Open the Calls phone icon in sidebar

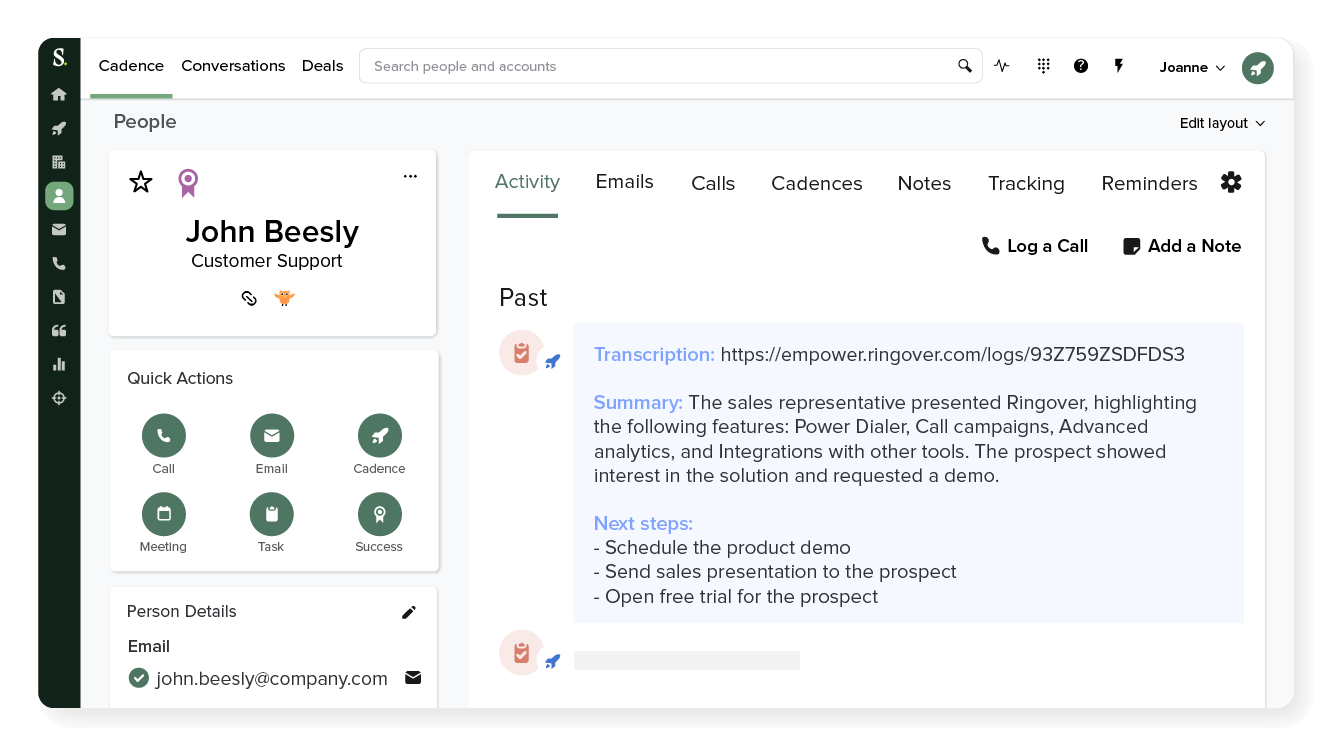pos(59,263)
